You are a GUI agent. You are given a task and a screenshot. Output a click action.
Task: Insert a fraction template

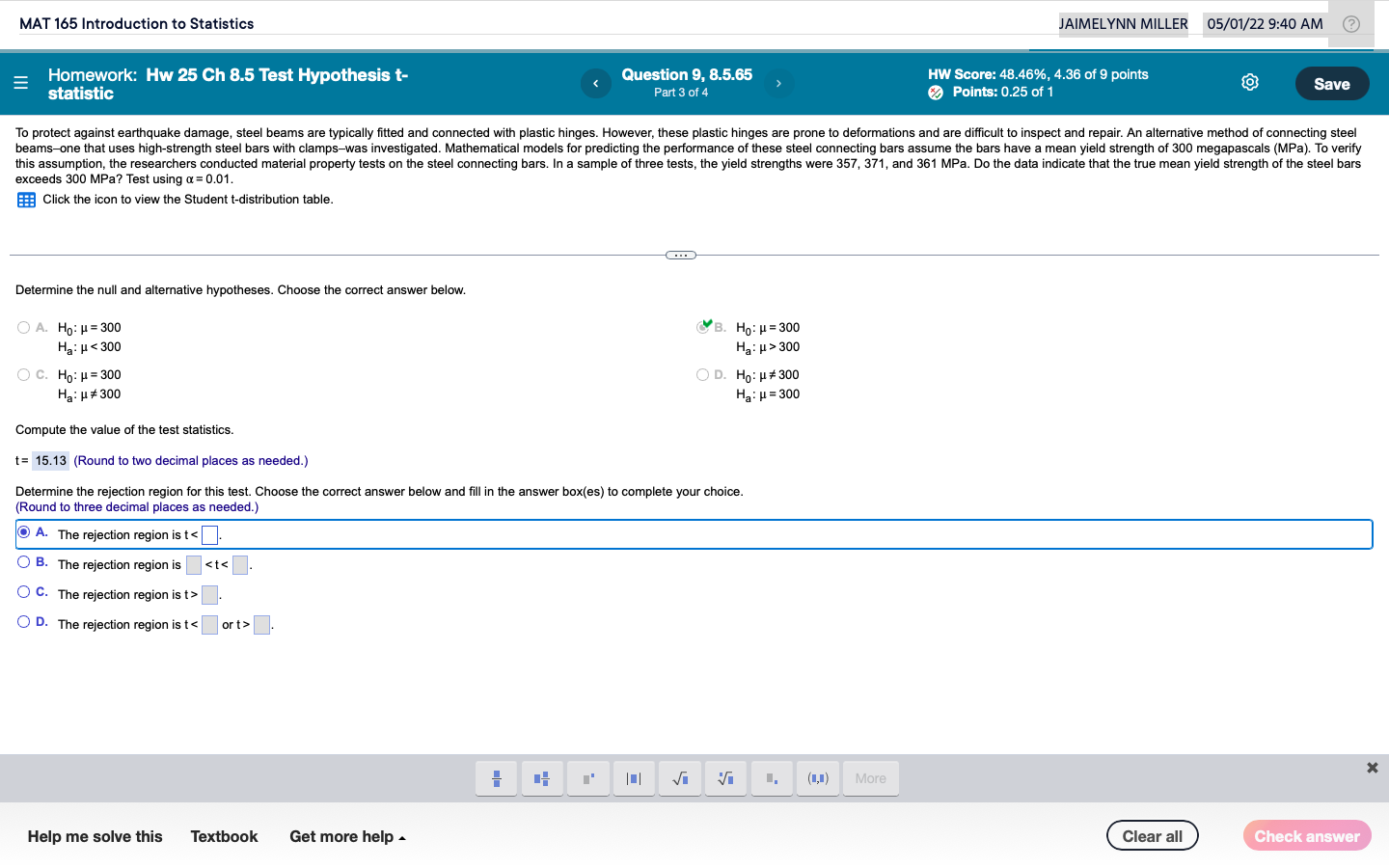[496, 778]
